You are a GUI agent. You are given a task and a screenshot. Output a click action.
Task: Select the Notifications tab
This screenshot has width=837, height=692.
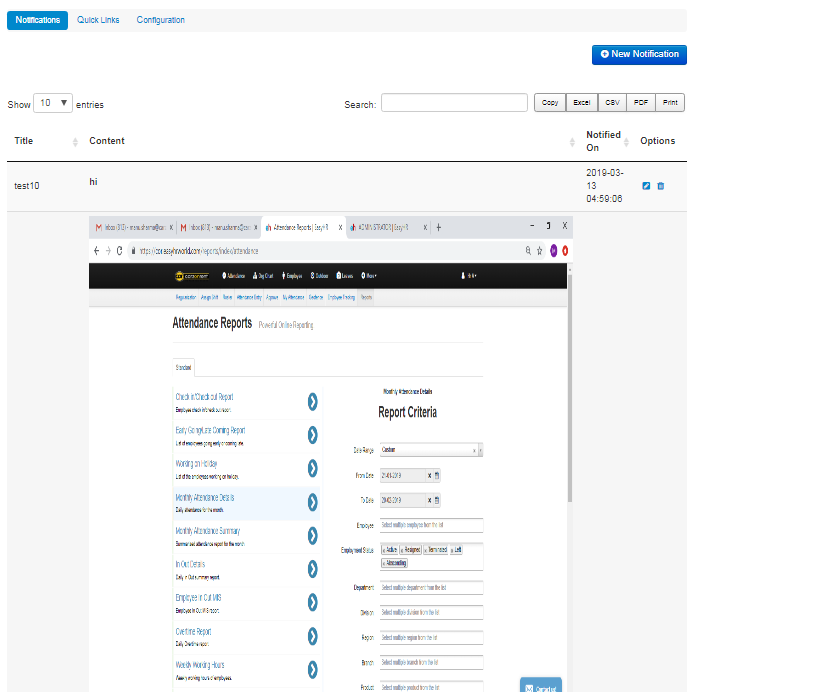[37, 20]
